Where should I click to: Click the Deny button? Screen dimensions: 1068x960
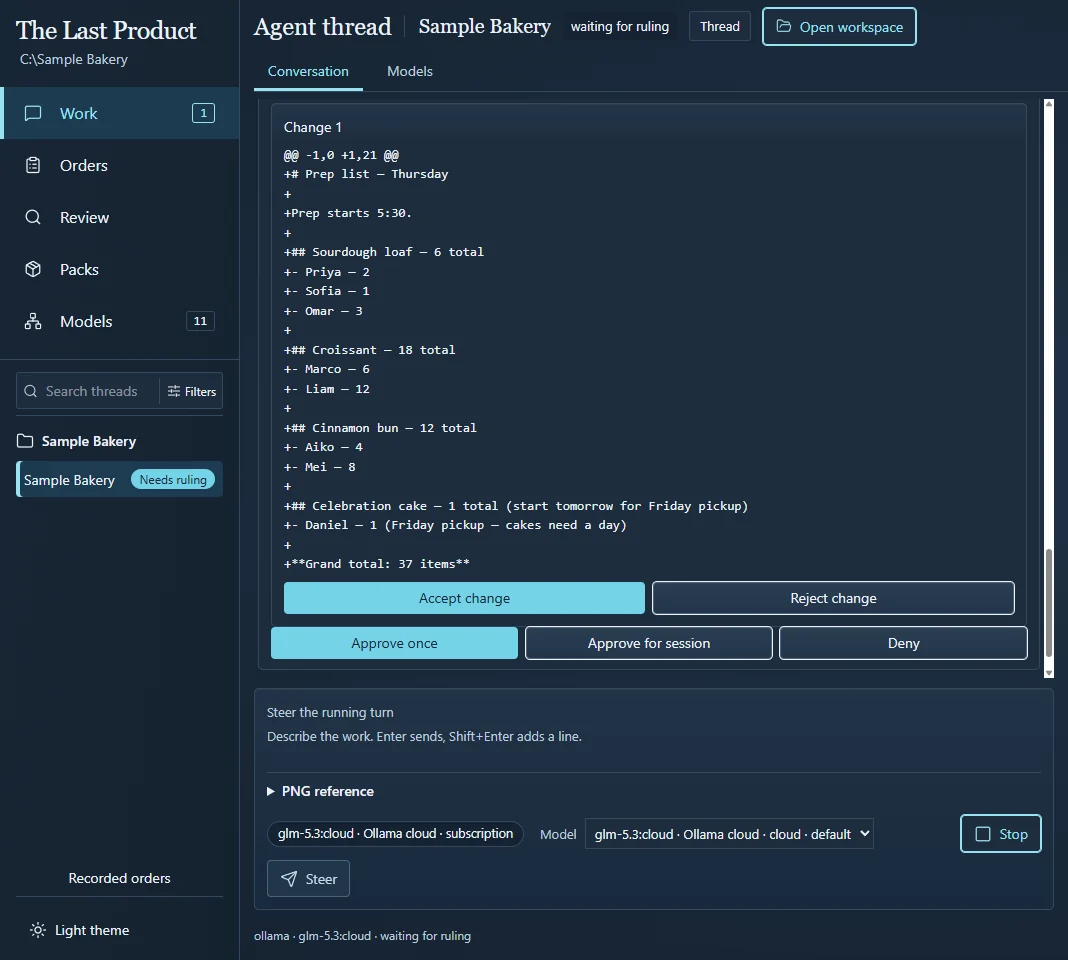pyautogui.click(x=903, y=643)
